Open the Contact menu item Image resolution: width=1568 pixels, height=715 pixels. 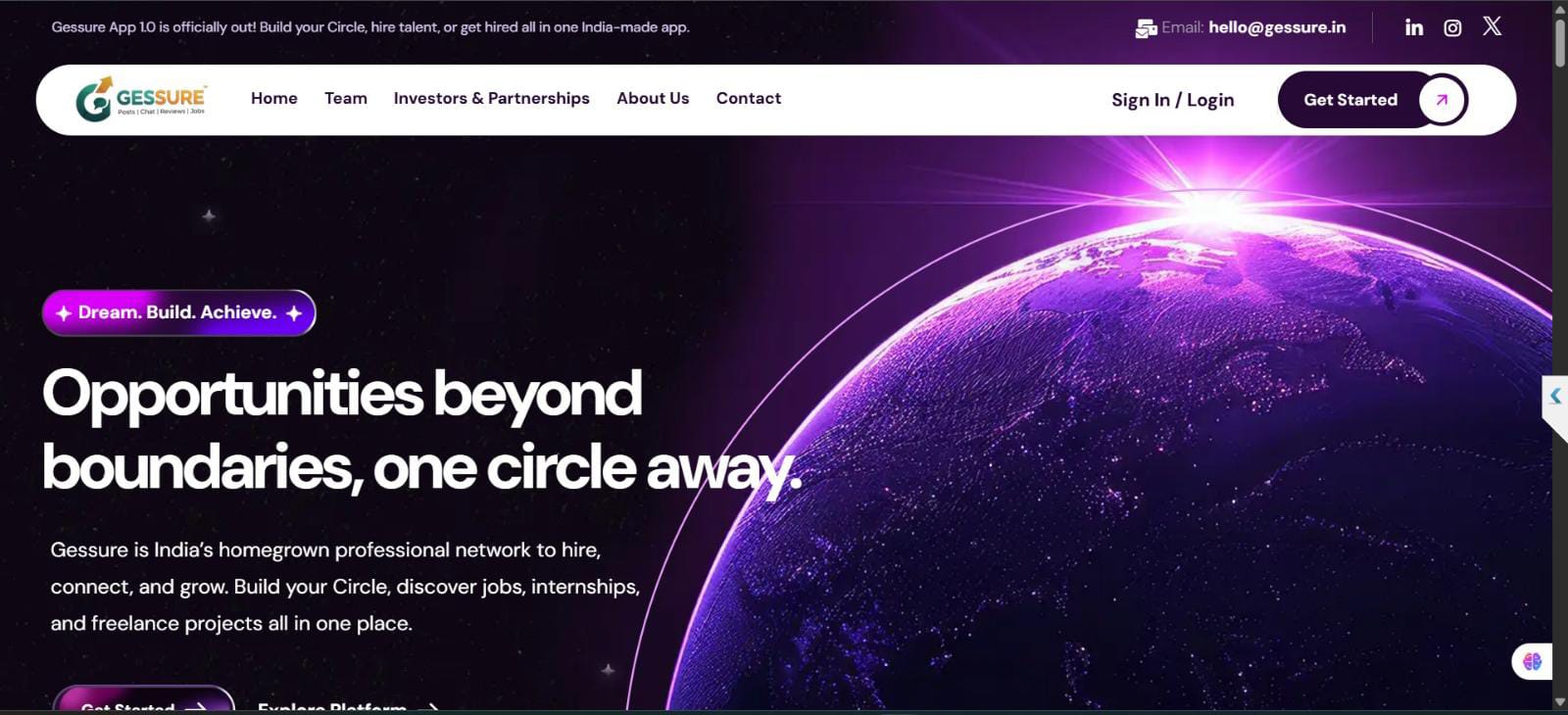[x=749, y=98]
